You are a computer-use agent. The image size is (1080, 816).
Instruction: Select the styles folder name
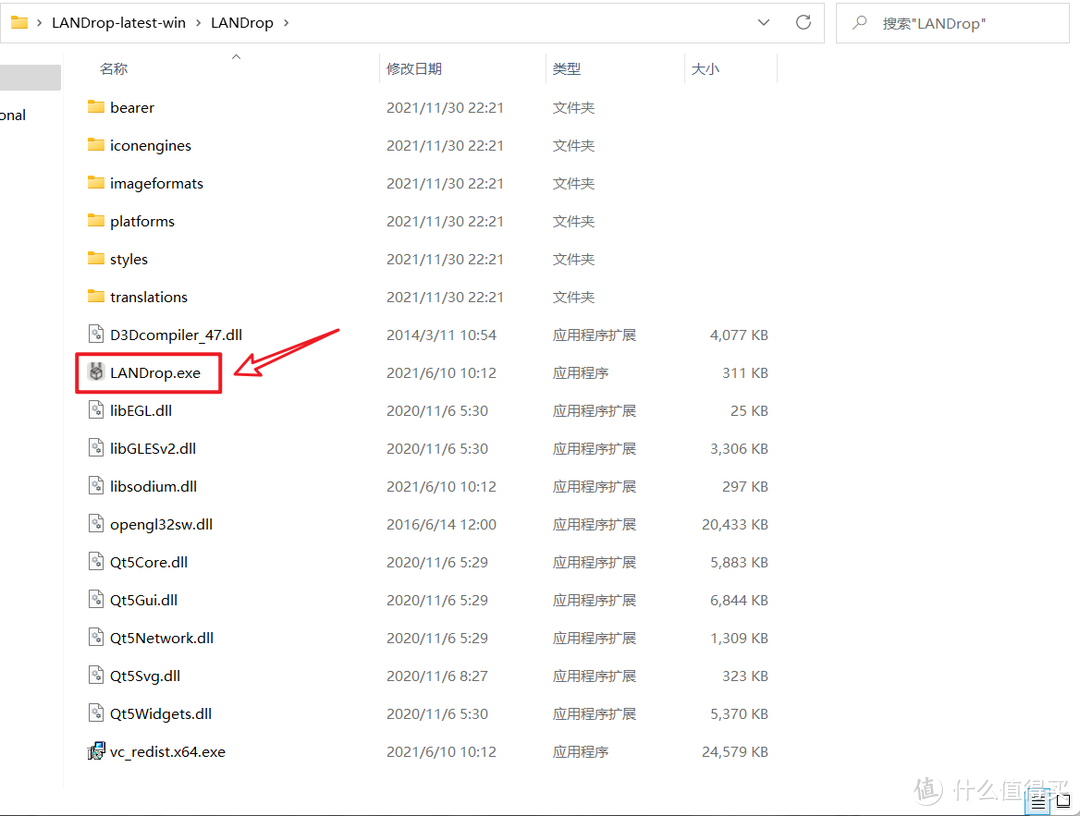click(x=129, y=259)
